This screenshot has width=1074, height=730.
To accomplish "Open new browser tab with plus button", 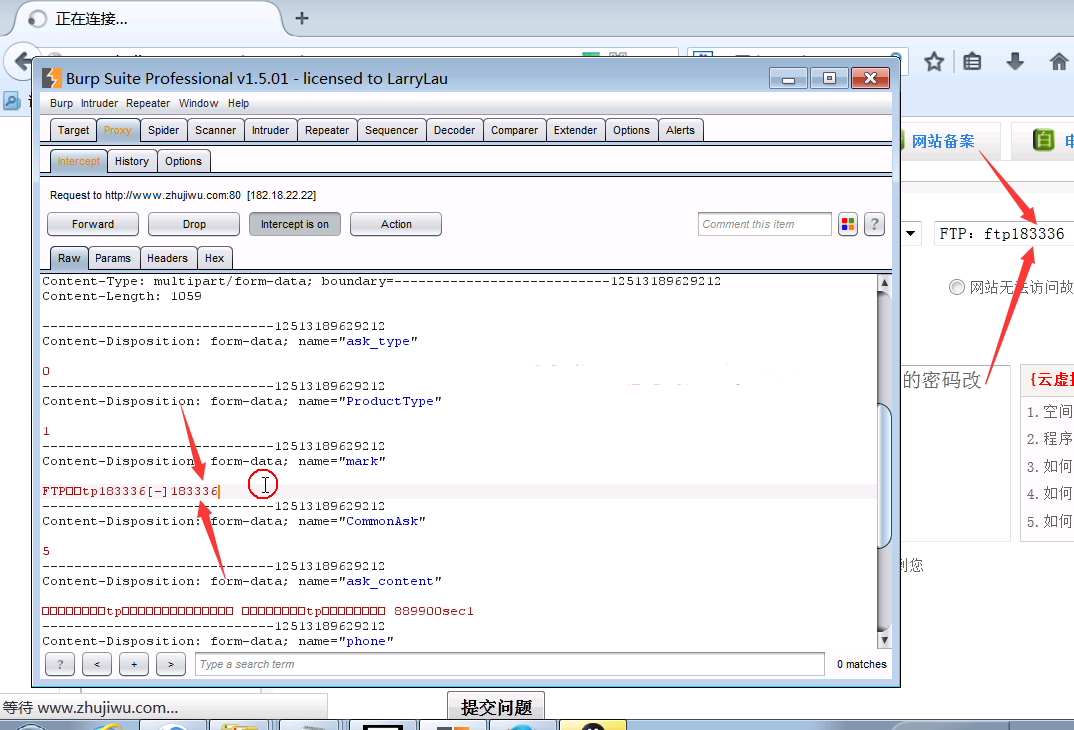I will [302, 18].
